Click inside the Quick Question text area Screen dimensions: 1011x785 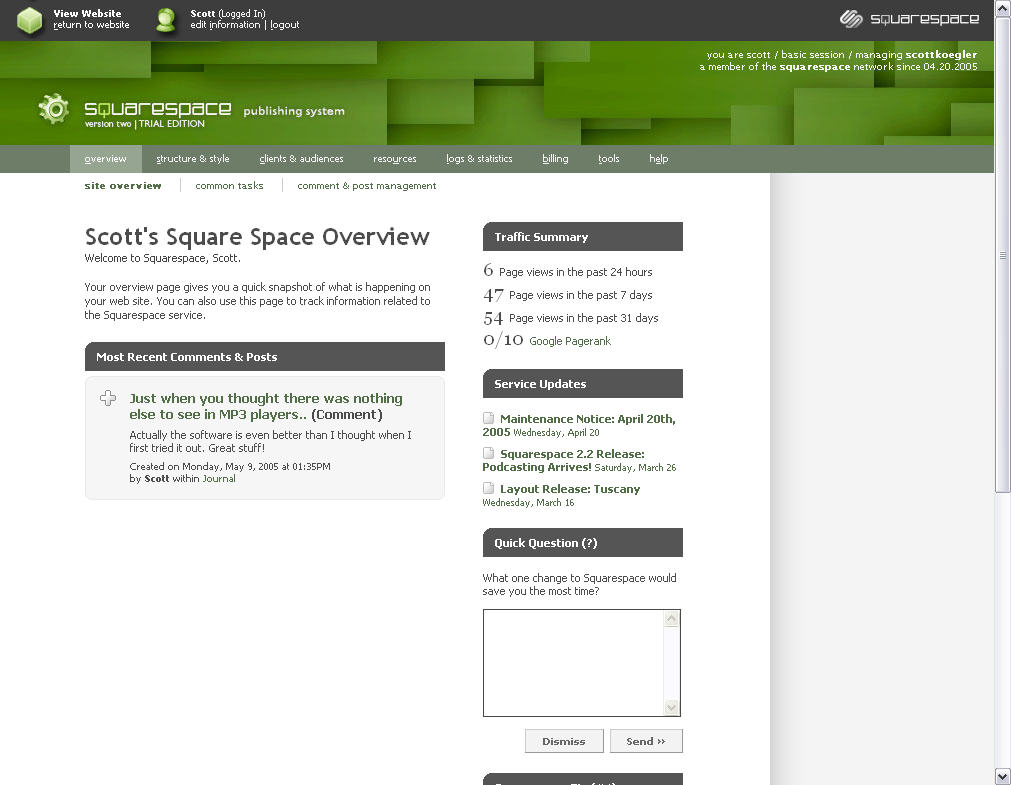[573, 662]
